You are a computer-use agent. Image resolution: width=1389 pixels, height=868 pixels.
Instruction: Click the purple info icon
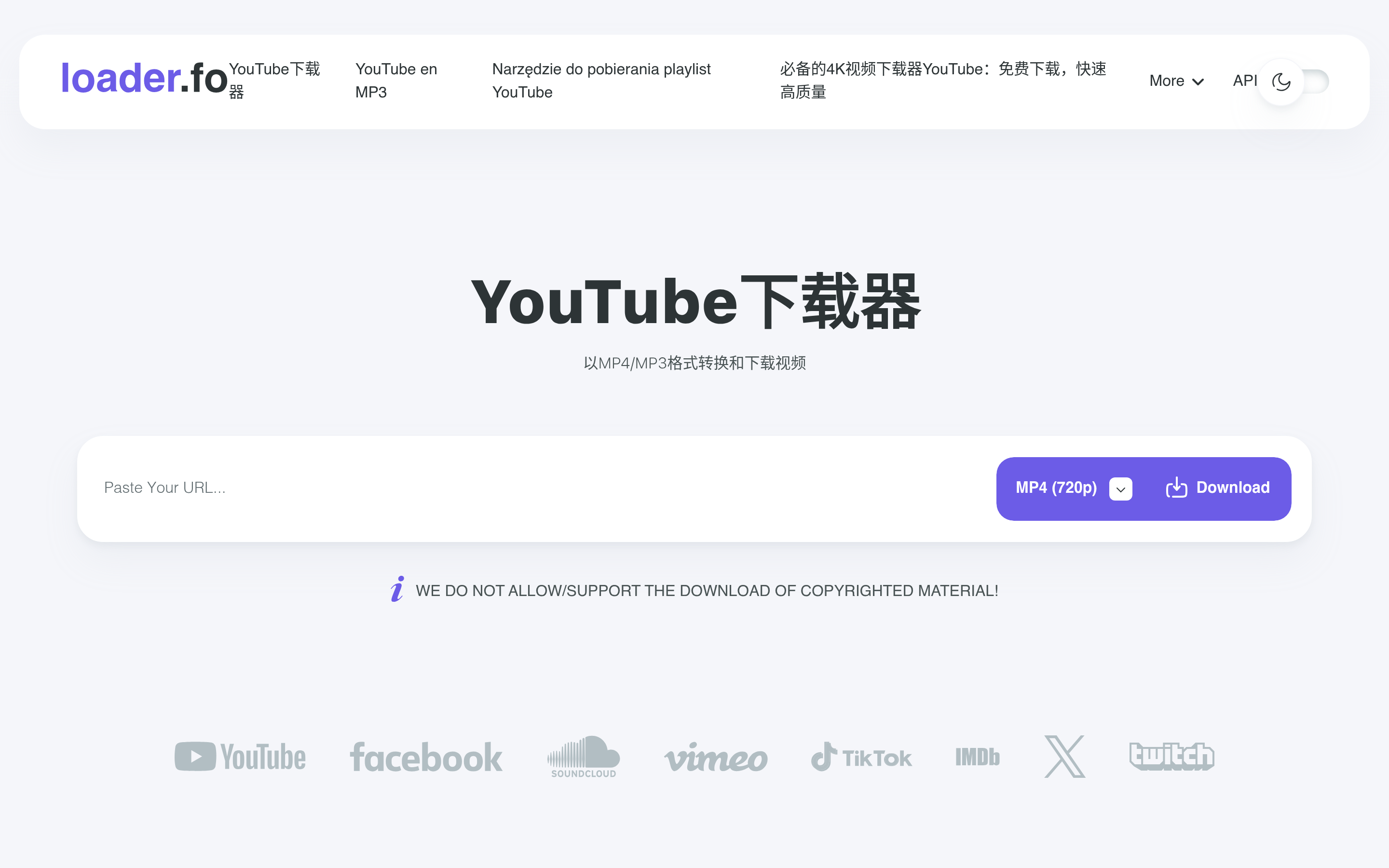coord(397,589)
